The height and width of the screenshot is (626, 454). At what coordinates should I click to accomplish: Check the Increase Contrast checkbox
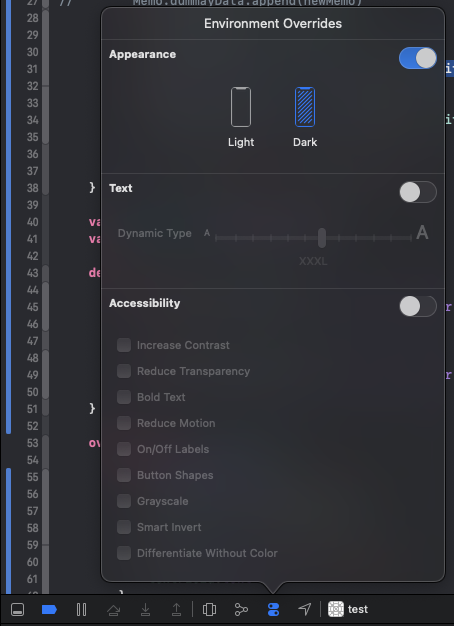124,345
